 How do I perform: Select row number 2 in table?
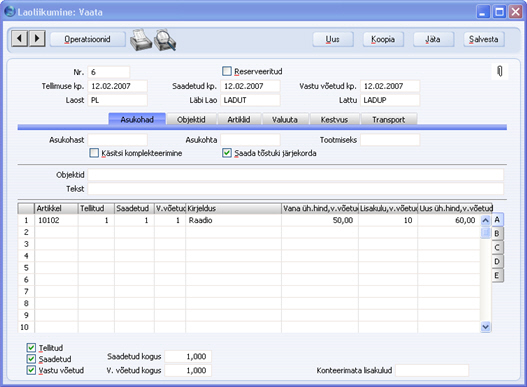(x=26, y=232)
